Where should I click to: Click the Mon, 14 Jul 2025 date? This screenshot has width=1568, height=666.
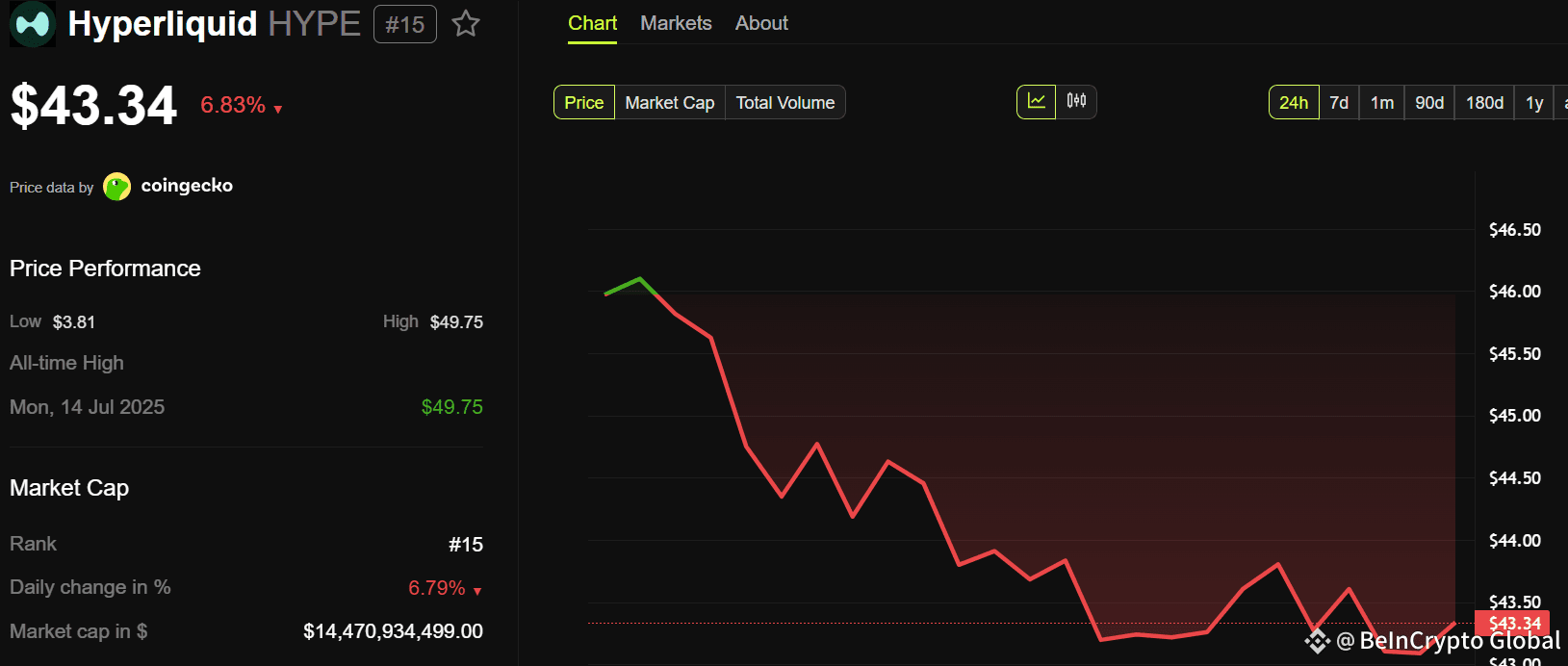coord(87,407)
